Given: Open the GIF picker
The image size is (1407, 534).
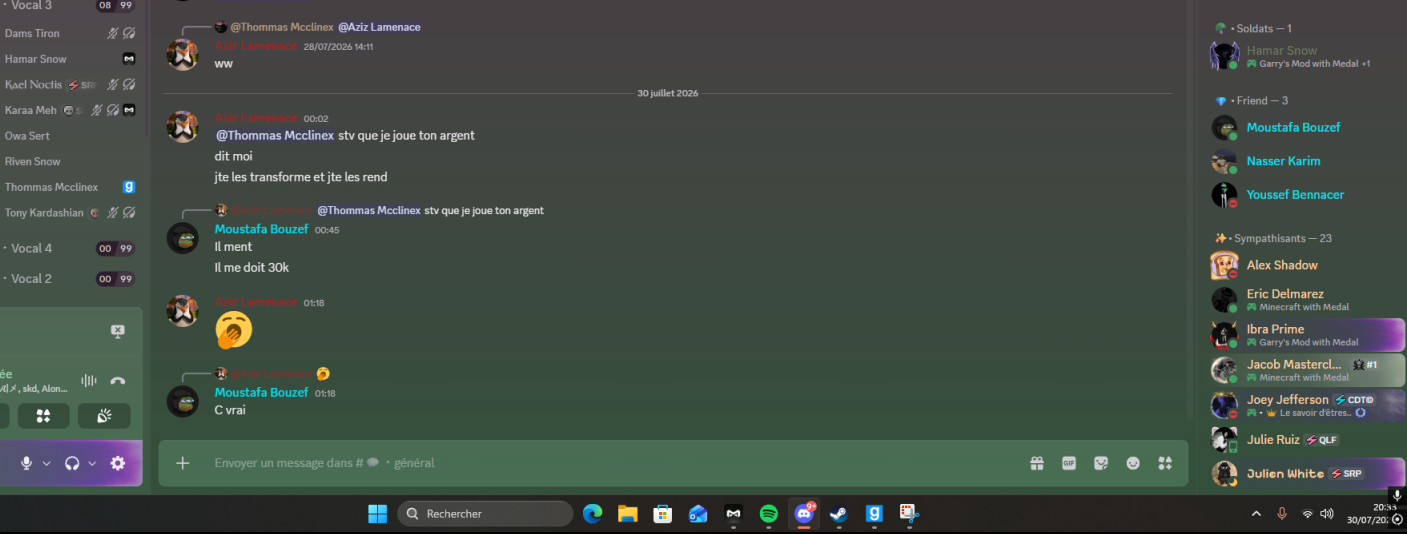Looking at the screenshot, I should 1069,463.
